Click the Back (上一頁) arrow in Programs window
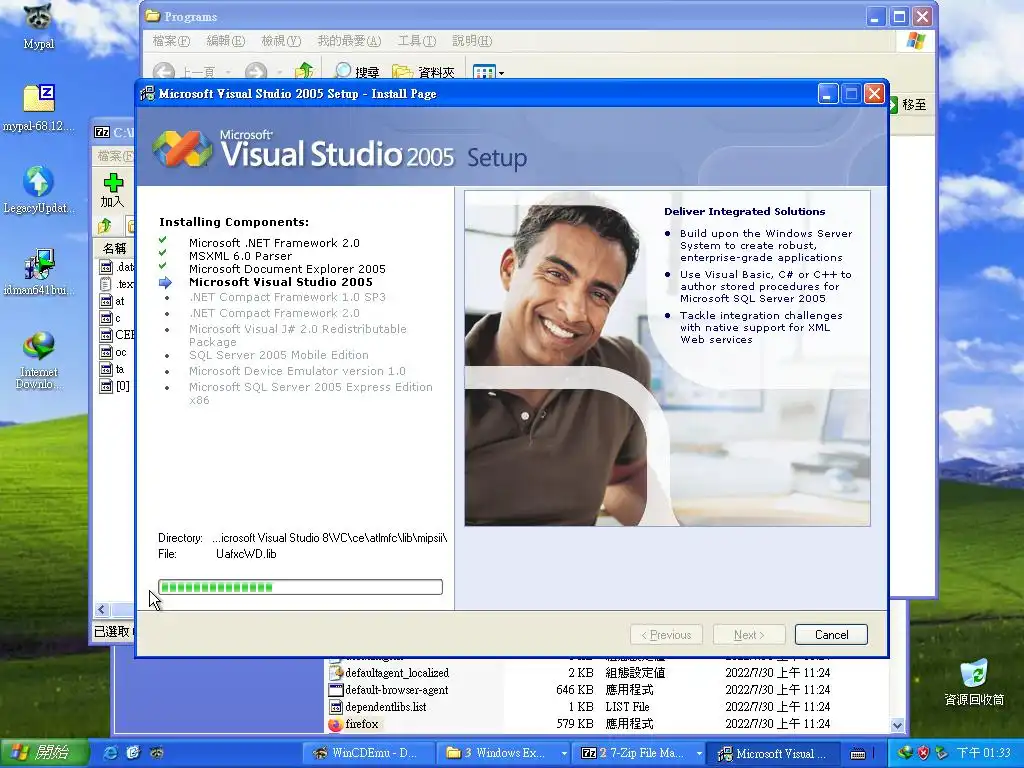The image size is (1024, 768). point(163,71)
